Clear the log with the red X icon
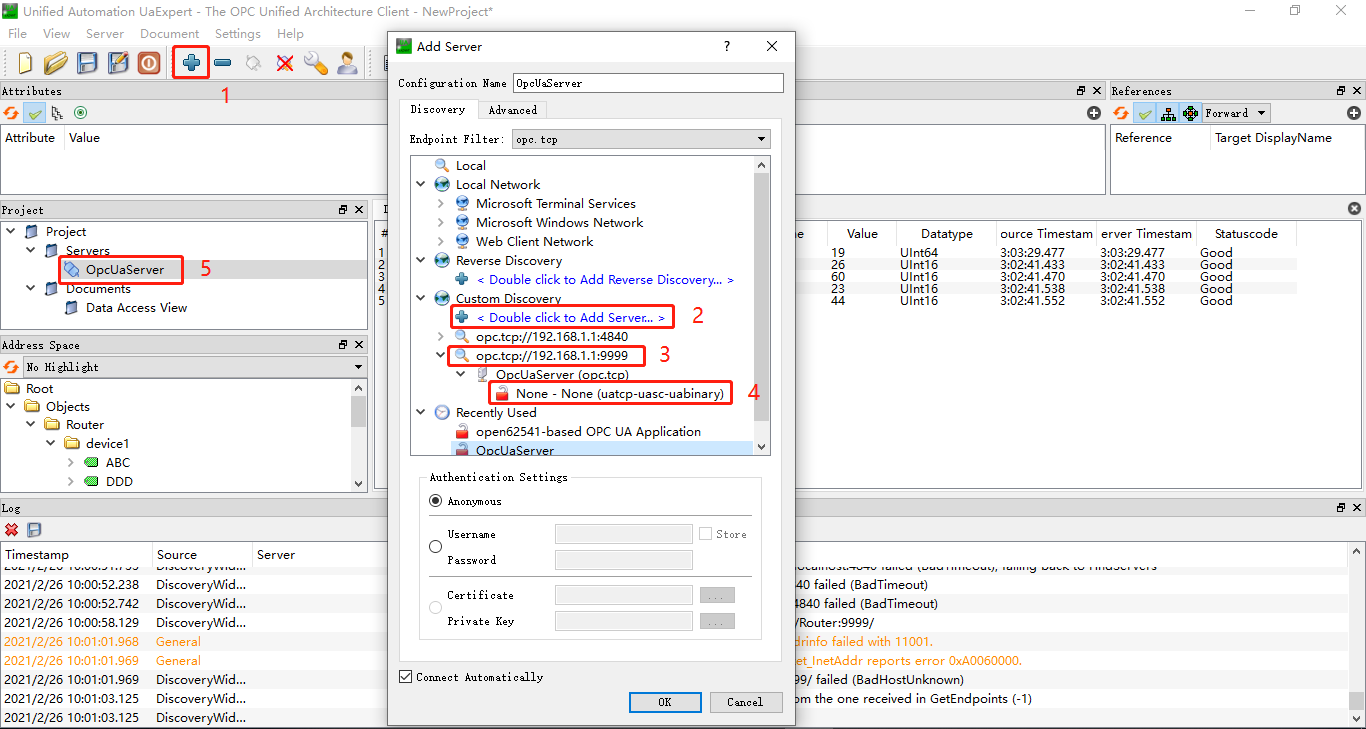The width and height of the screenshot is (1366, 729). (x=11, y=529)
